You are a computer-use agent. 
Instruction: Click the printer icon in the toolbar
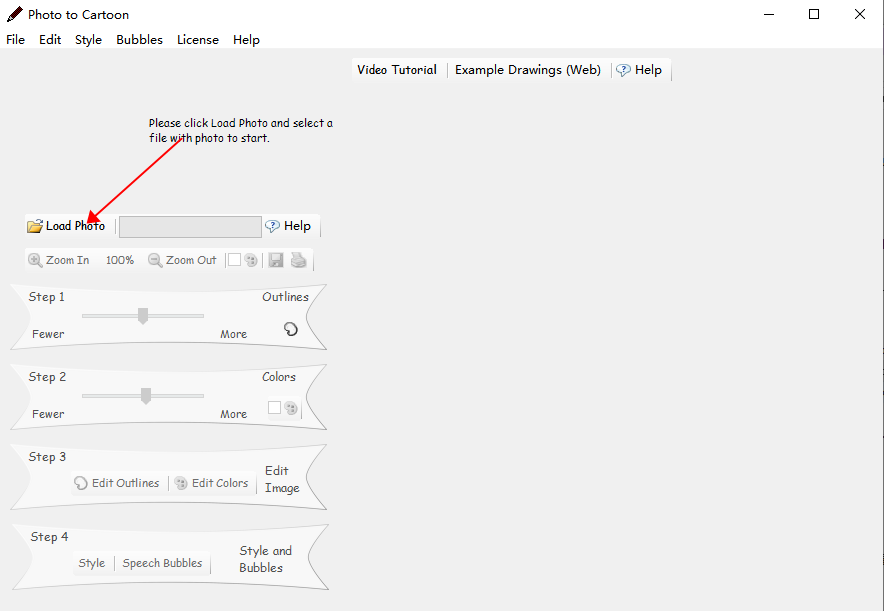click(x=298, y=260)
